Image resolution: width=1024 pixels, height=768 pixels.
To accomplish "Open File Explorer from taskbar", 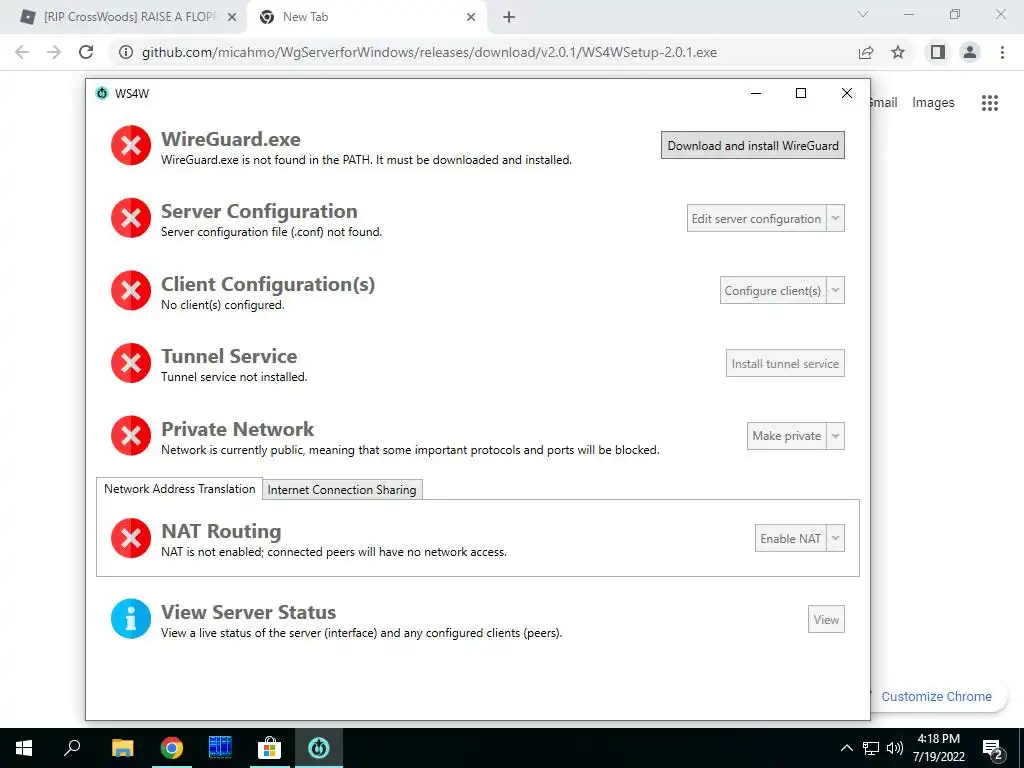I will point(122,748).
